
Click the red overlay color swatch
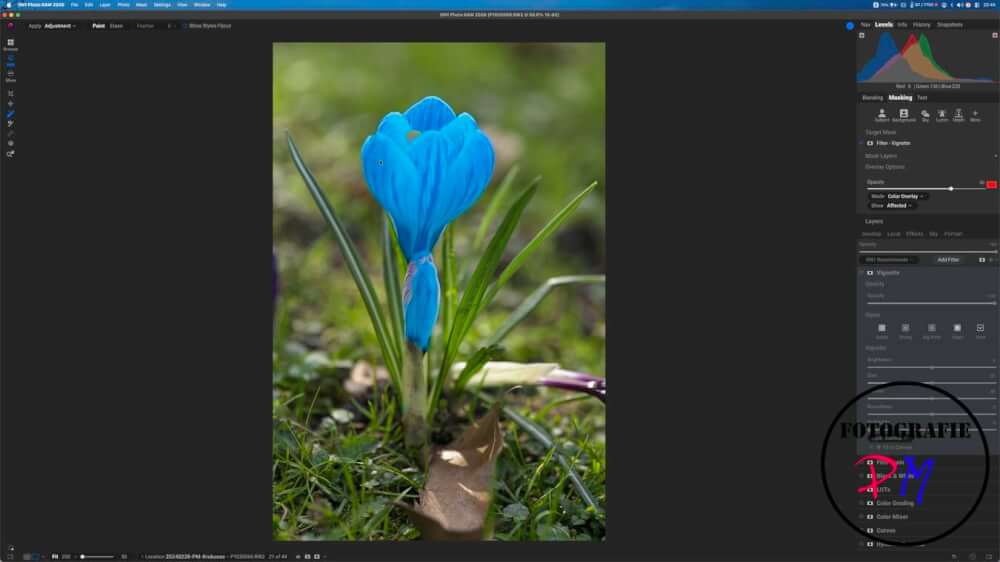pos(991,185)
